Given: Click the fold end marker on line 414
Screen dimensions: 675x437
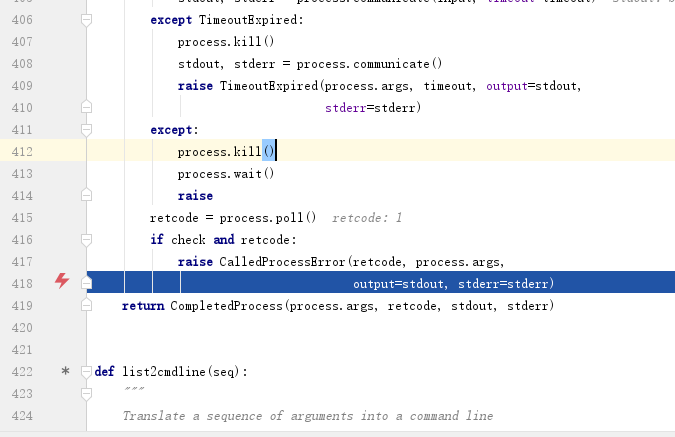Looking at the screenshot, I should tap(87, 195).
